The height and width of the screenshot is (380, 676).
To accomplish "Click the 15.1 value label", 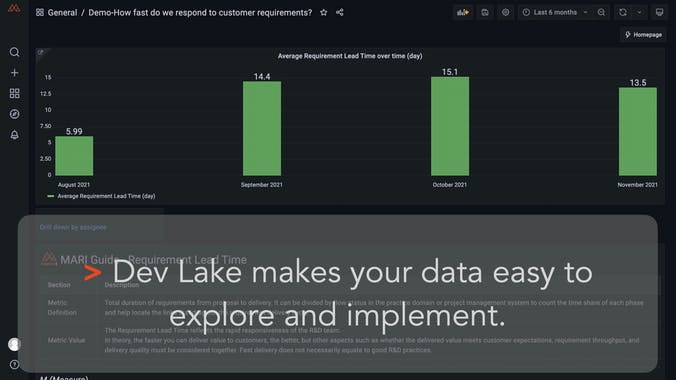I will pos(450,72).
